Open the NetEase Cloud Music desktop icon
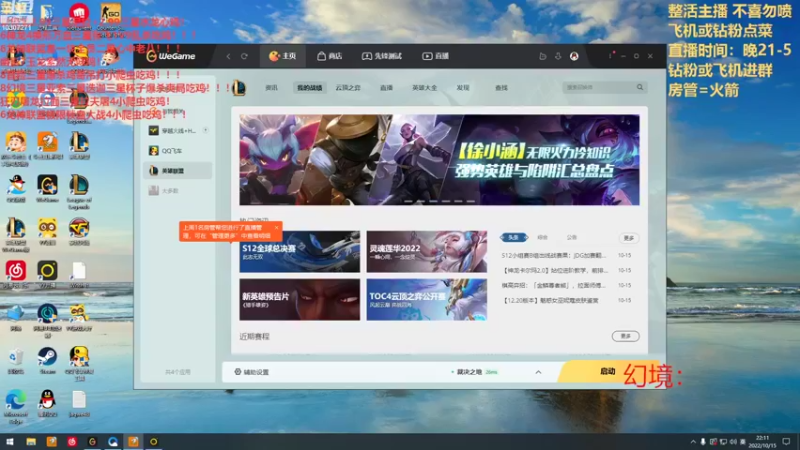This screenshot has width=800, height=450. click(x=16, y=274)
